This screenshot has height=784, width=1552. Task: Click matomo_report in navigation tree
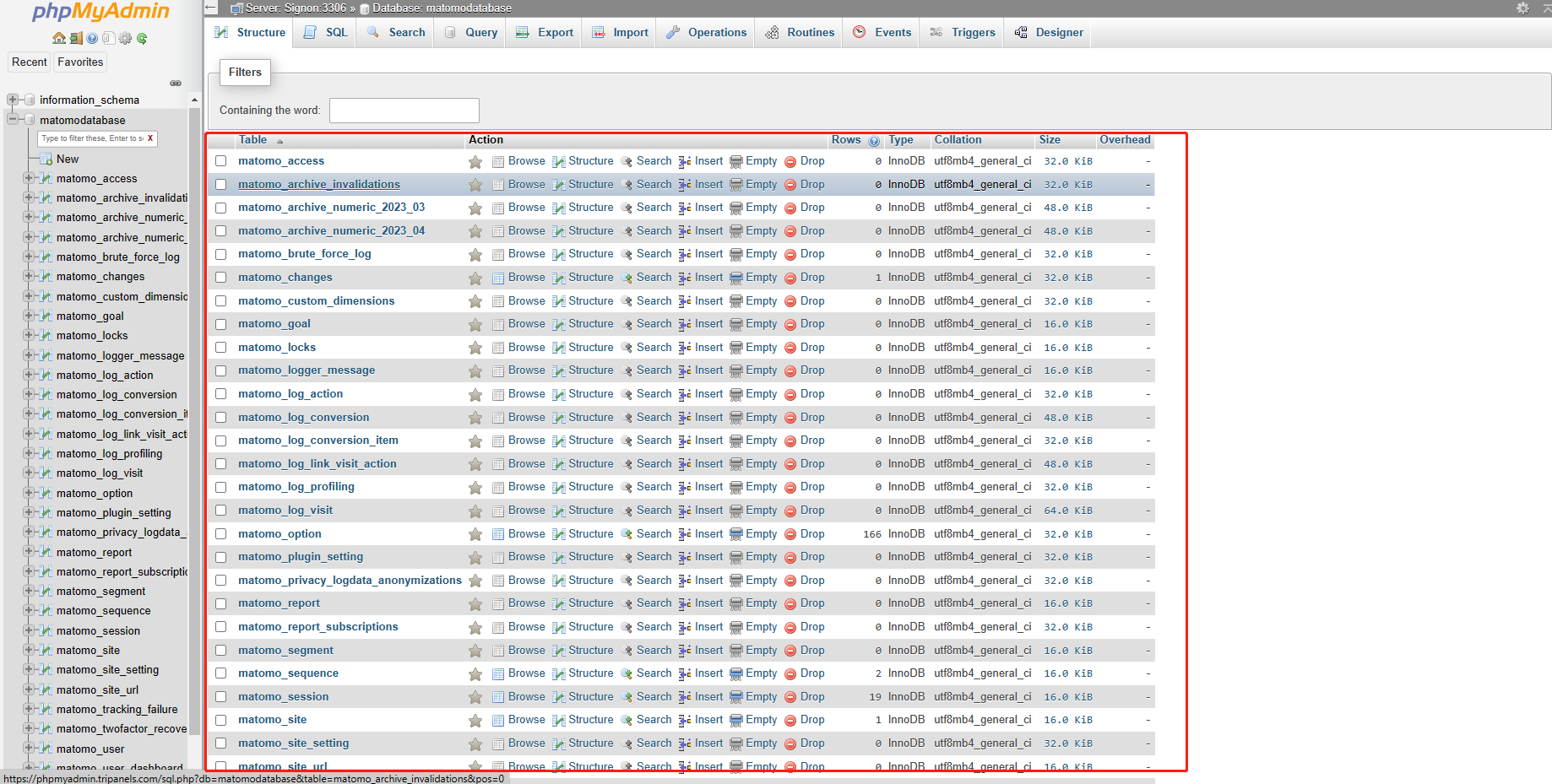tap(94, 553)
